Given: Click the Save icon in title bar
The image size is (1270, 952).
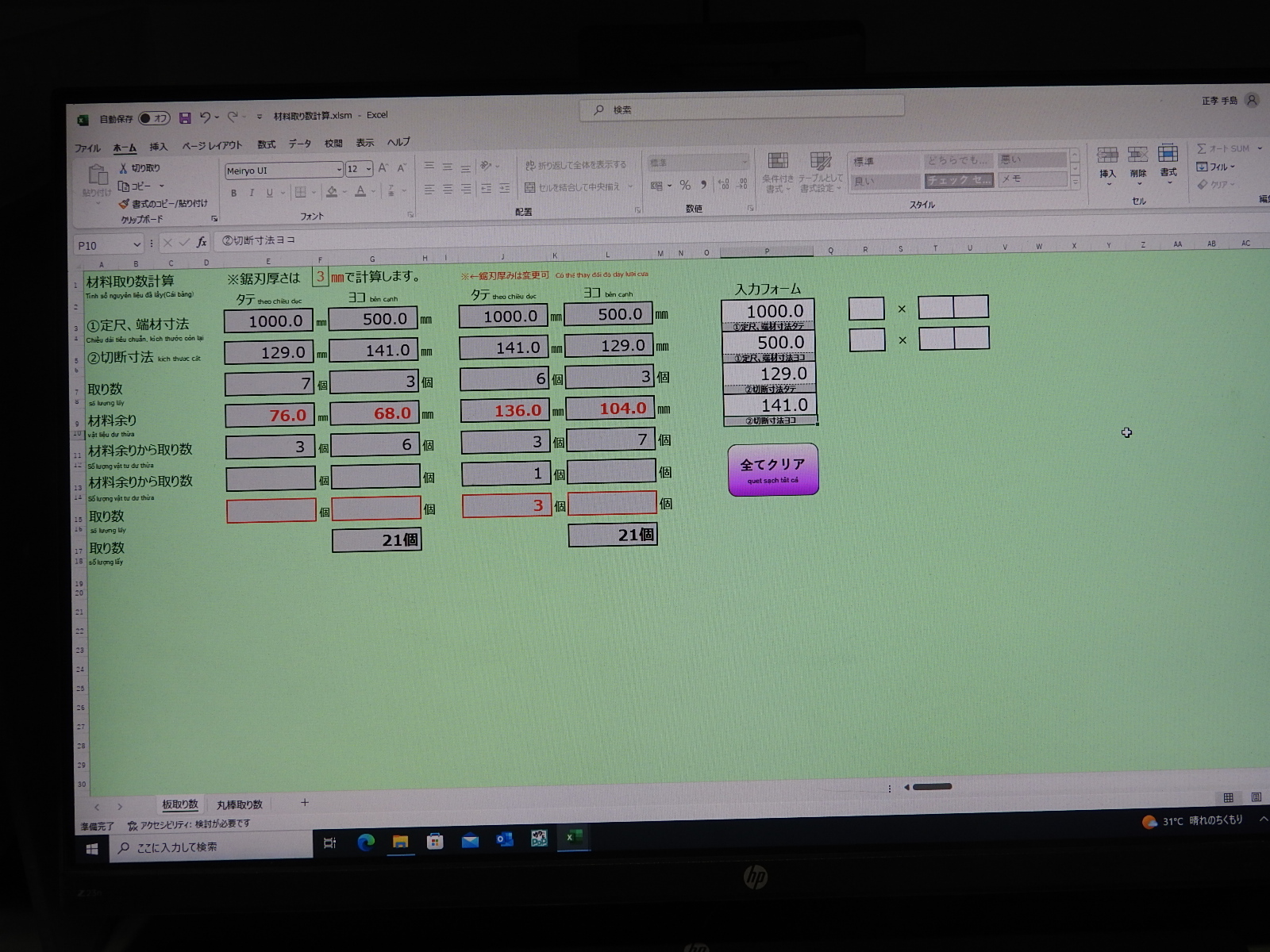Looking at the screenshot, I should coord(185,118).
